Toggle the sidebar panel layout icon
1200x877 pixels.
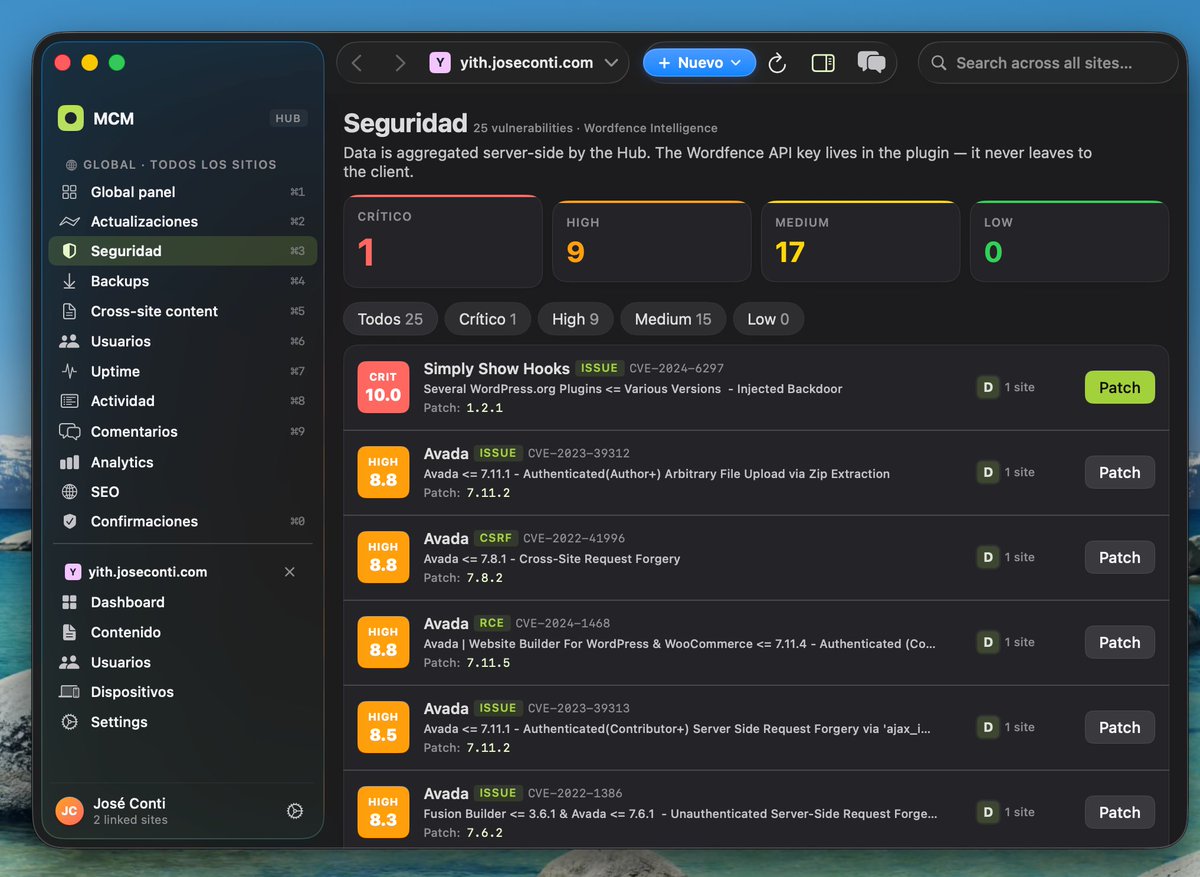pyautogui.click(x=823, y=63)
